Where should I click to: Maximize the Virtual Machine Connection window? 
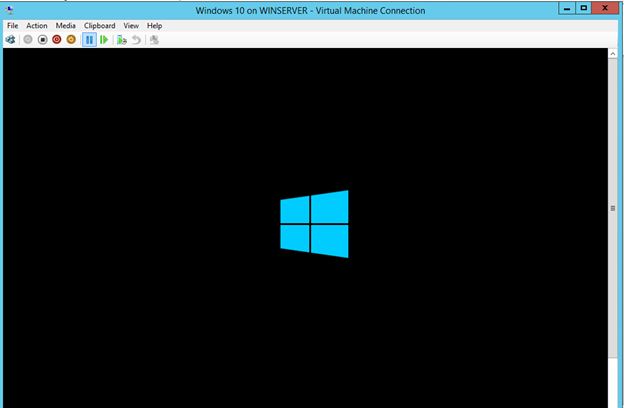(584, 8)
